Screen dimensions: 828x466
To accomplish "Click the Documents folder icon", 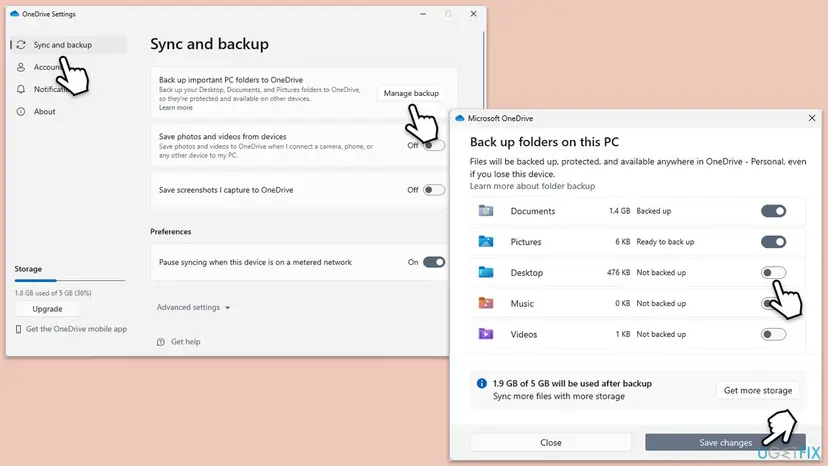I will point(486,211).
